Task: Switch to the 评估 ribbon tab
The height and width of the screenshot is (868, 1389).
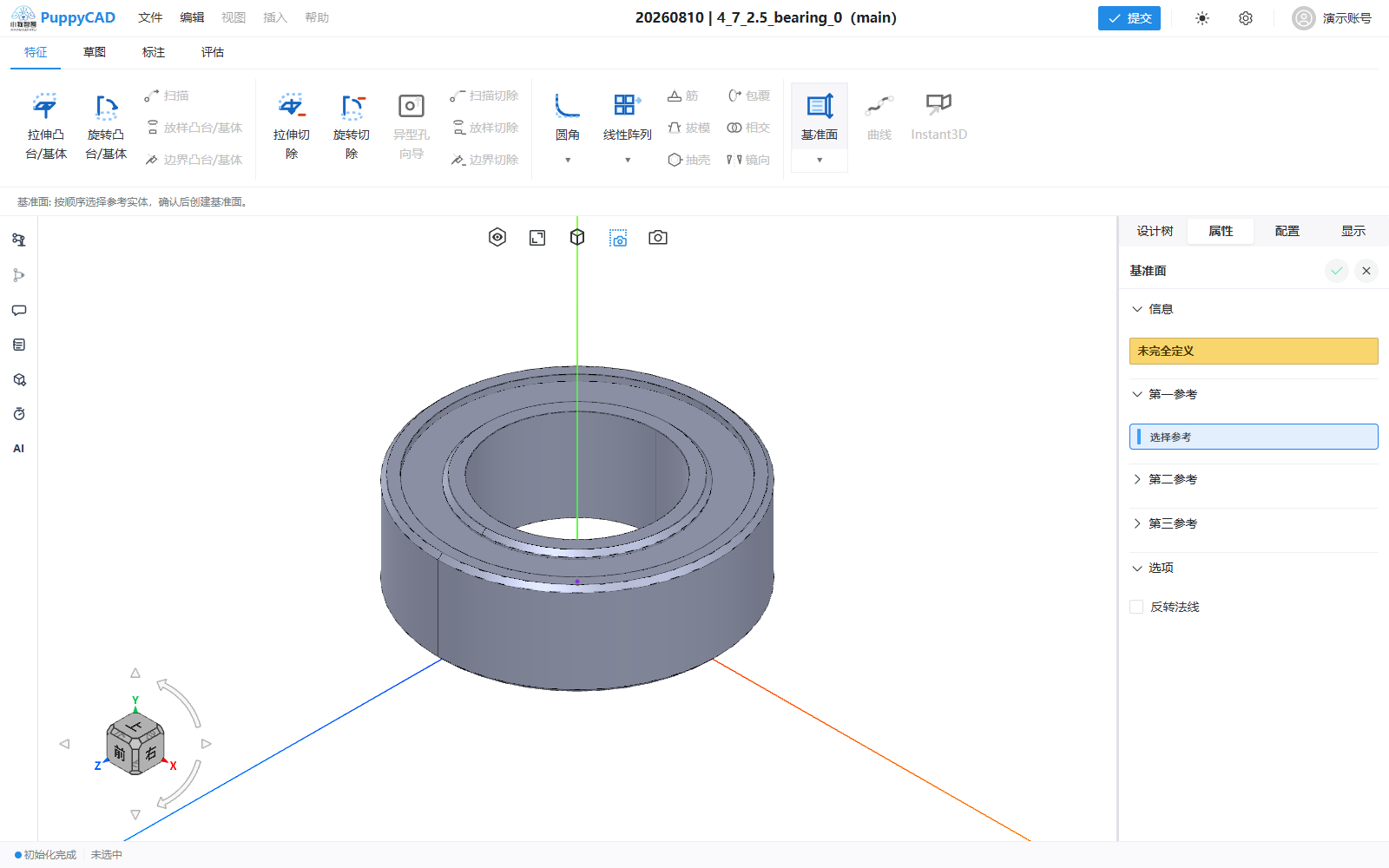Action: (213, 52)
